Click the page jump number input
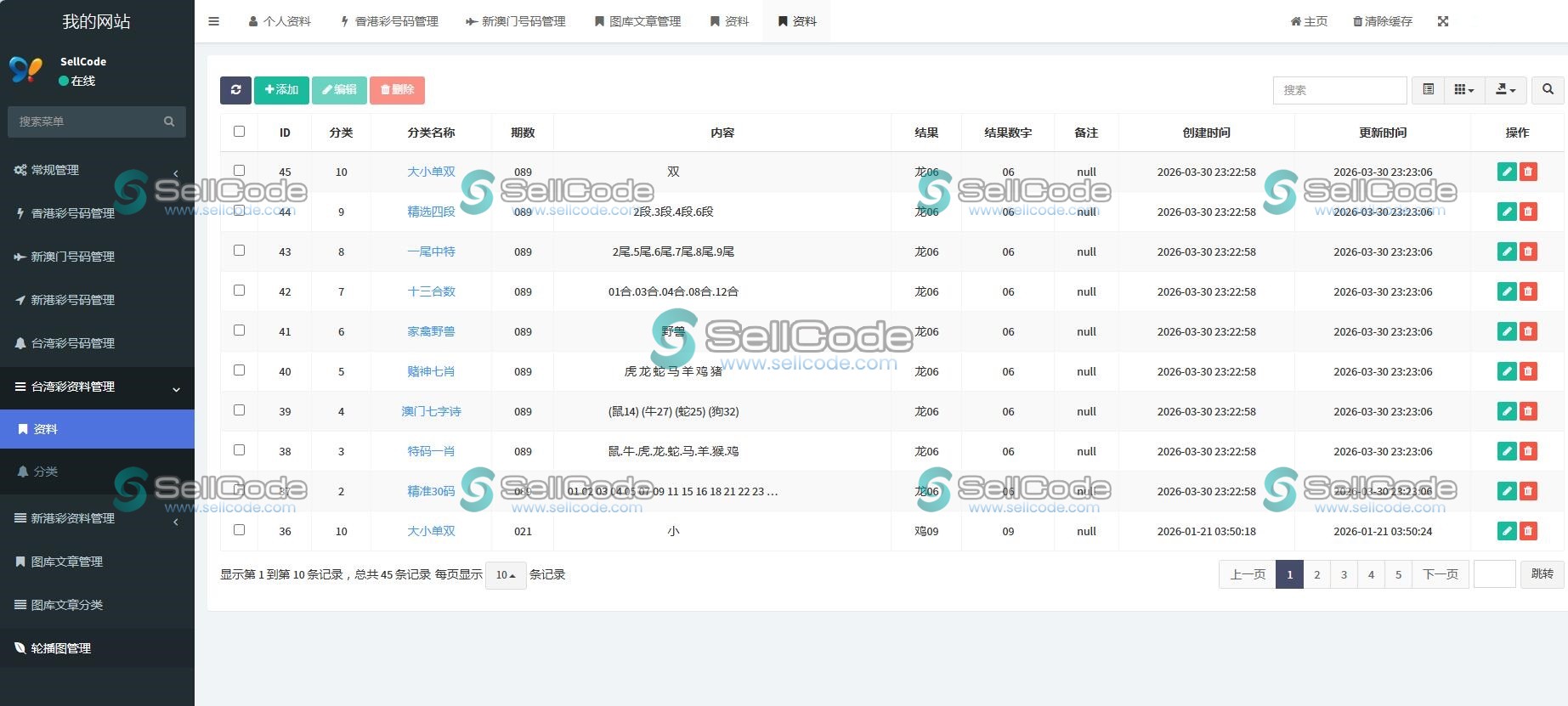The image size is (1568, 706). point(1495,574)
